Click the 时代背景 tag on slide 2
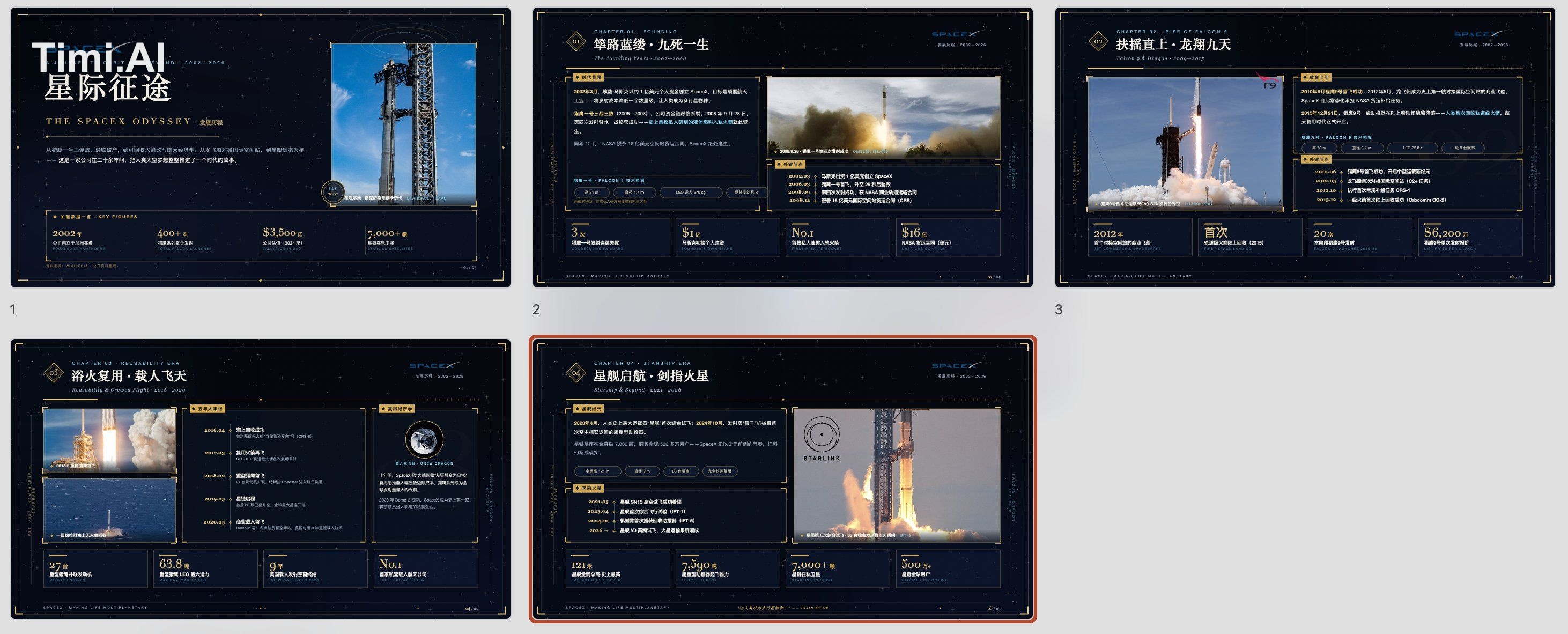Image resolution: width=1568 pixels, height=634 pixels. point(589,77)
